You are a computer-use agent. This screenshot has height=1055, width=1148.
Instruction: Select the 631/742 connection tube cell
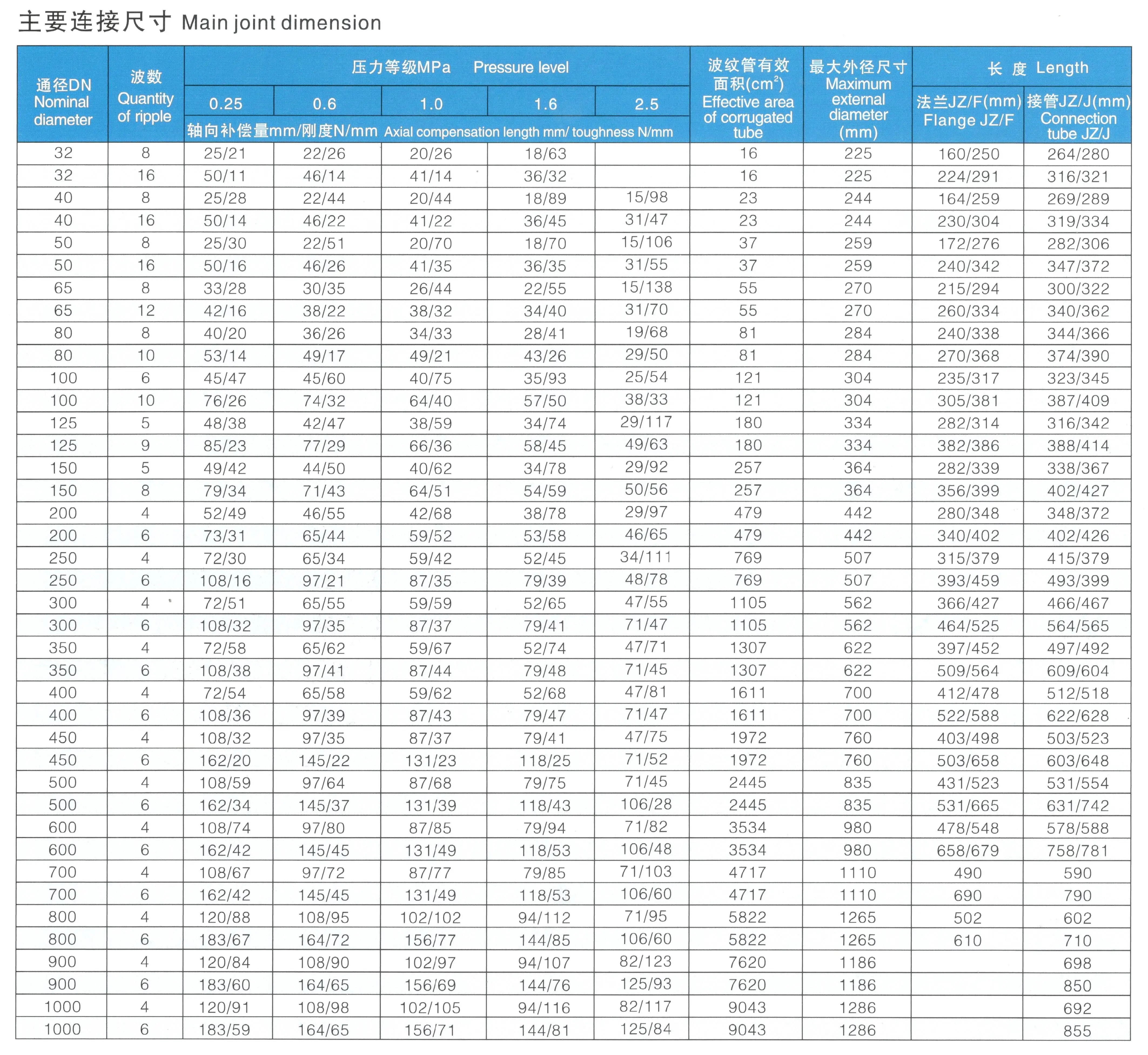coord(1078,806)
